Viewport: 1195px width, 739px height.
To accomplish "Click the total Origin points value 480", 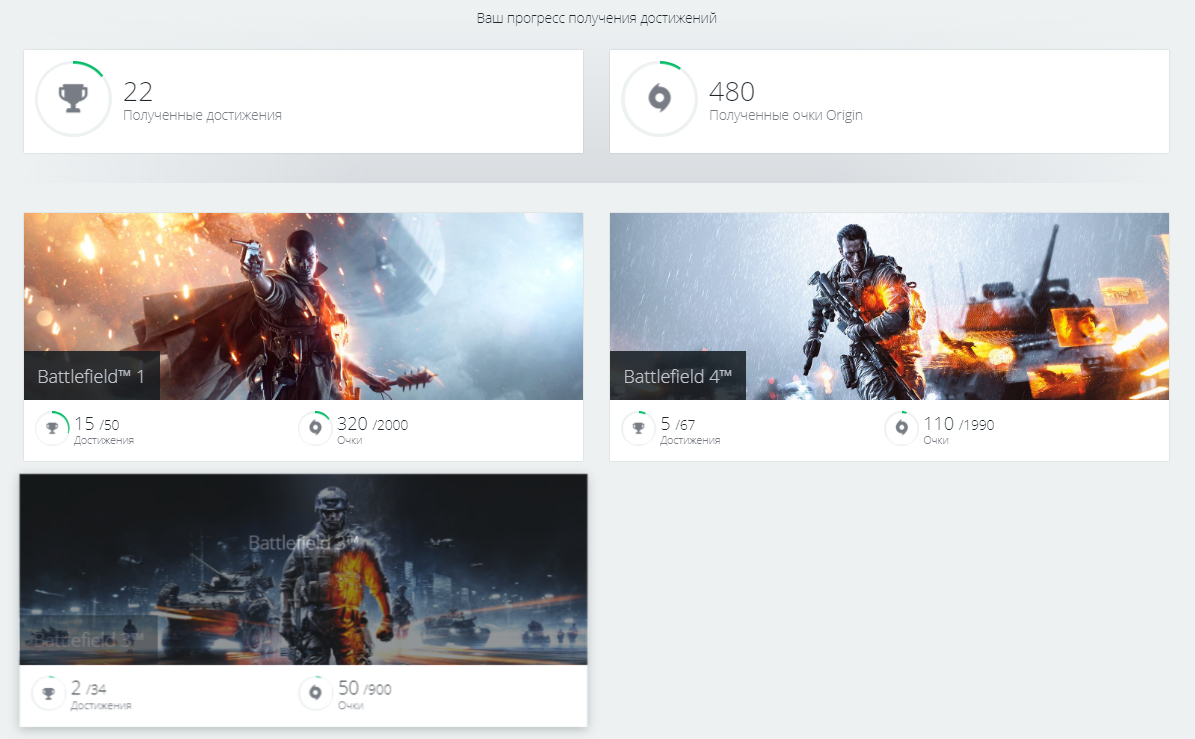I will coord(732,91).
